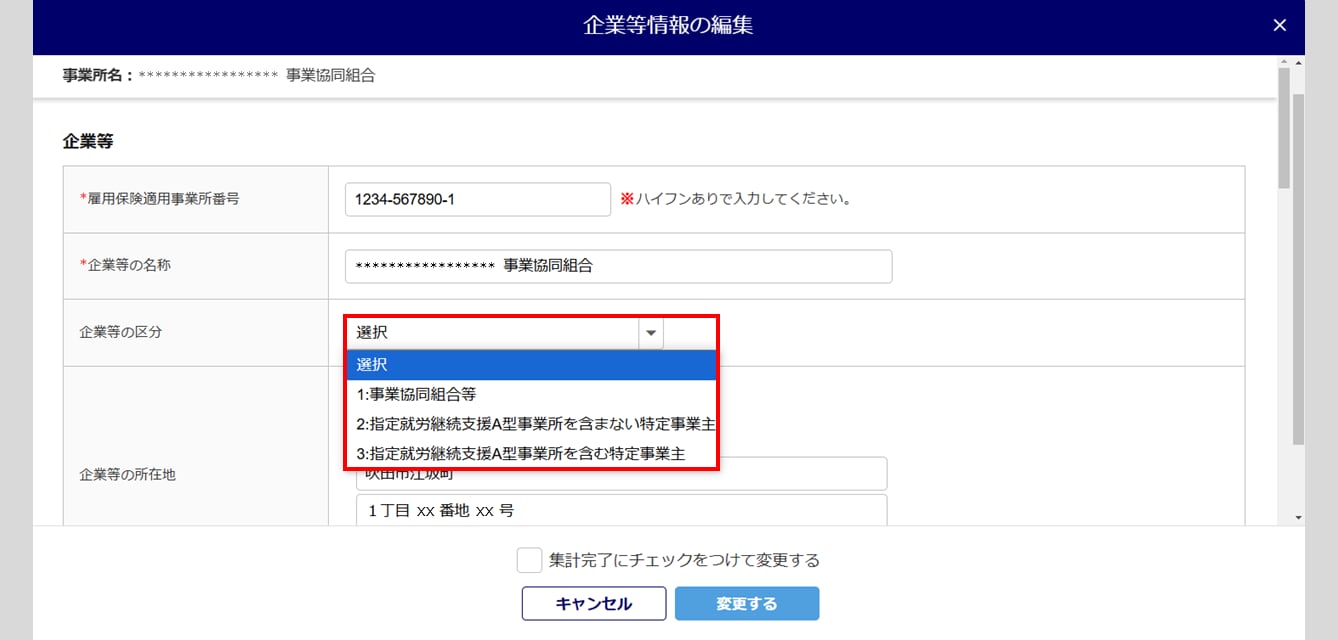Click the scrollbar up arrow
The image size is (1338, 640).
point(1298,63)
